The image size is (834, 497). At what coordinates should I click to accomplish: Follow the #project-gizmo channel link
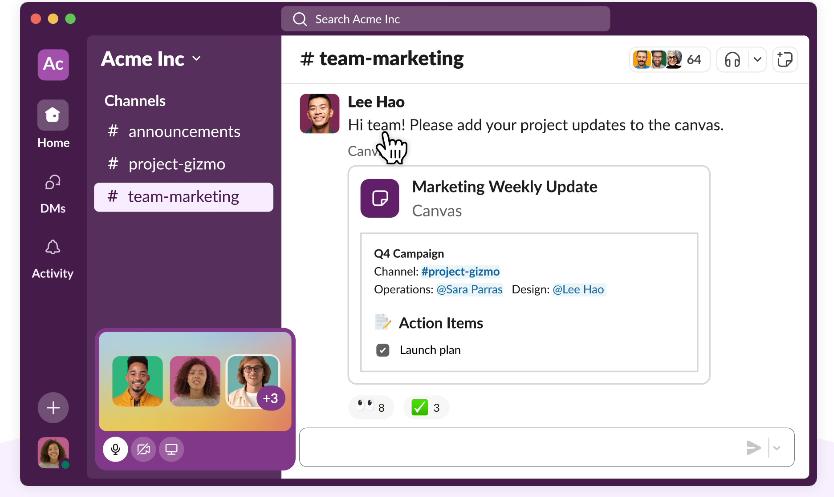tap(460, 272)
